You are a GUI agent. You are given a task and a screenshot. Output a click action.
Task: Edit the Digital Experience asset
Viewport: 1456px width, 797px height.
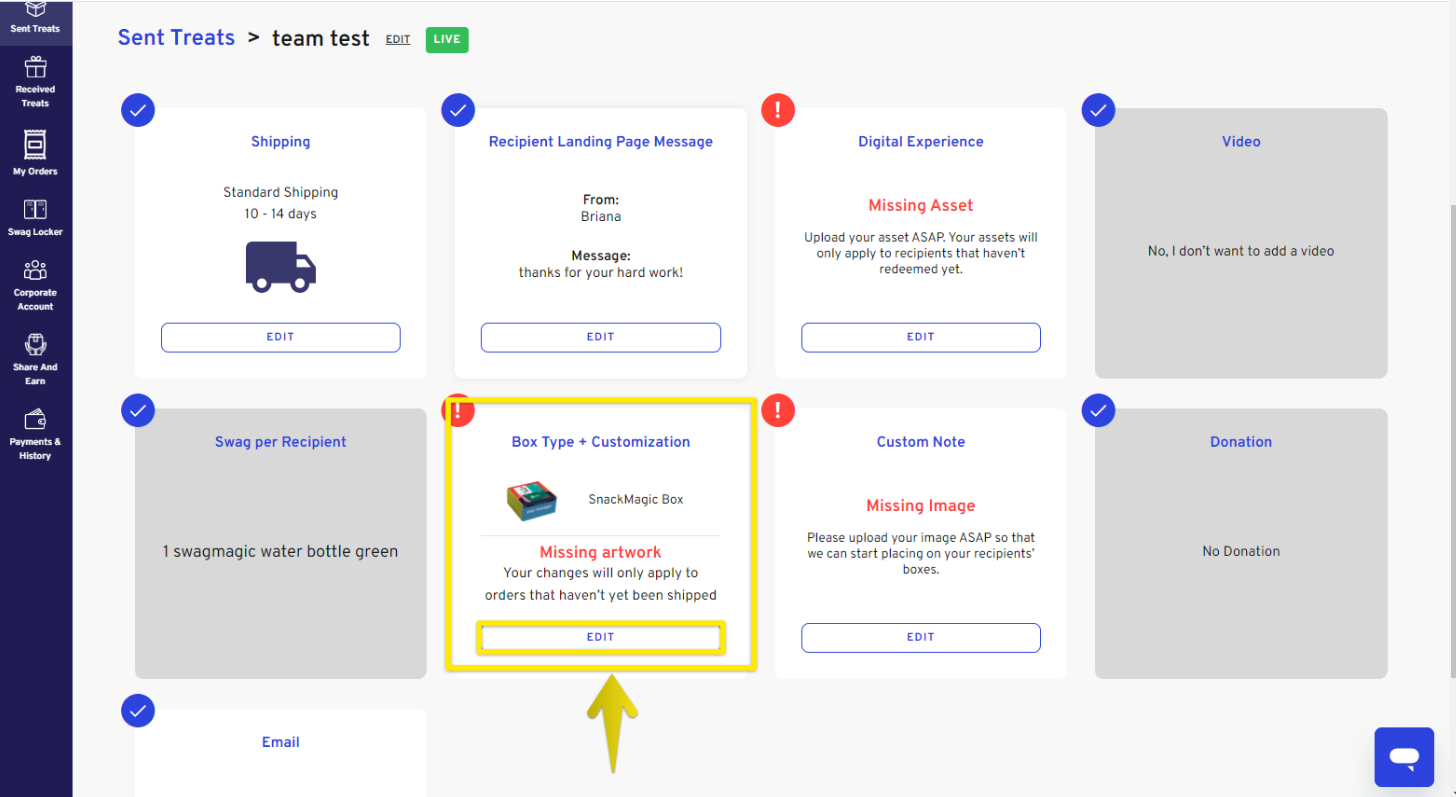921,337
